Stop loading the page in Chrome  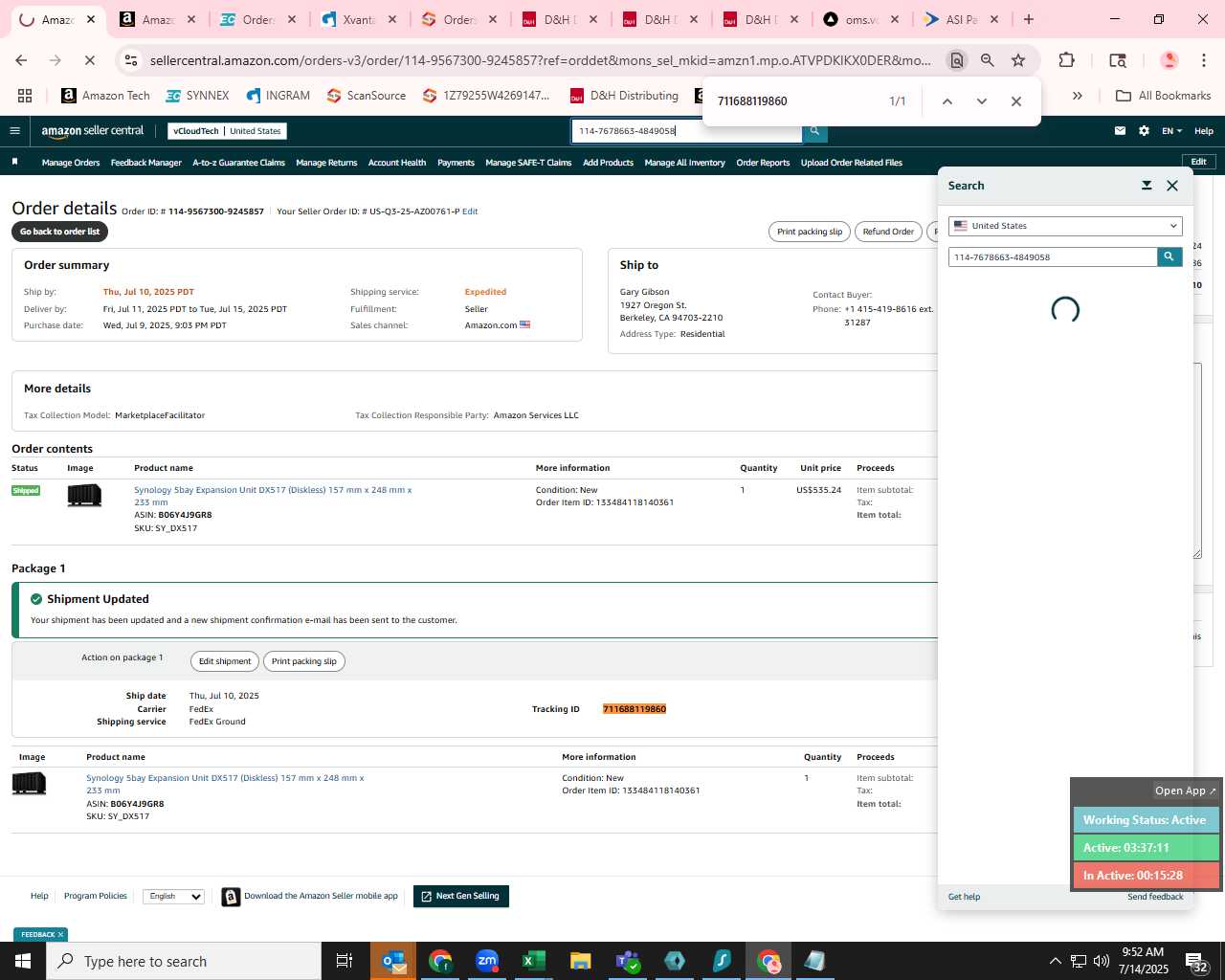click(x=89, y=60)
